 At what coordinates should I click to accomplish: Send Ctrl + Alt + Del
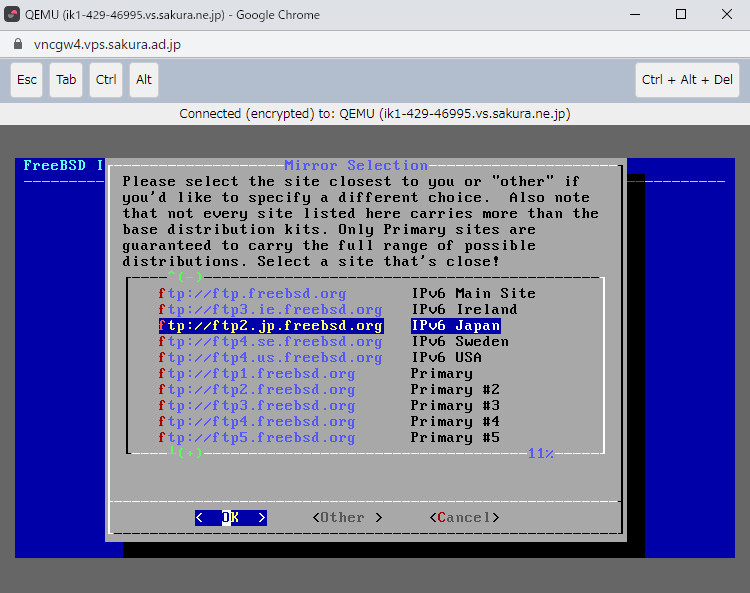click(x=687, y=80)
